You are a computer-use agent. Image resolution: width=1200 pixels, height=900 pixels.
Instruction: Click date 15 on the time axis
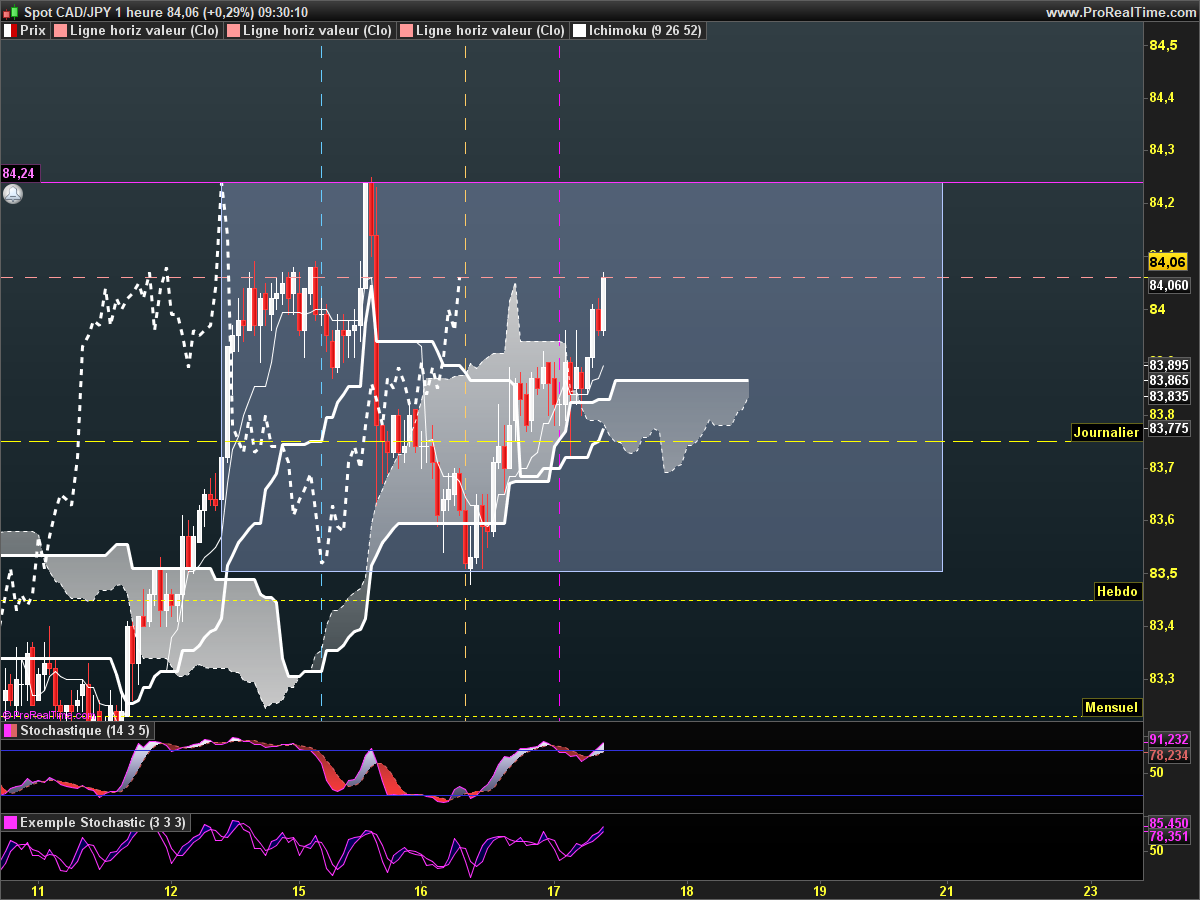pos(299,891)
